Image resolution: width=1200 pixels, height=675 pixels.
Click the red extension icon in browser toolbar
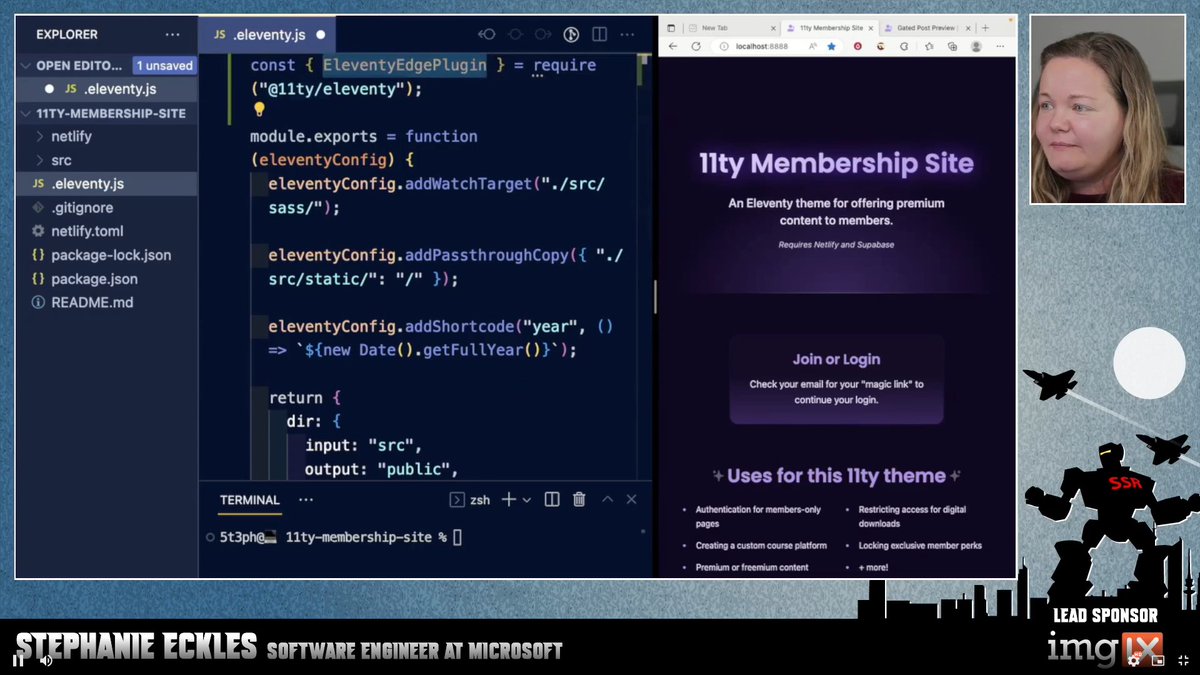tap(857, 46)
